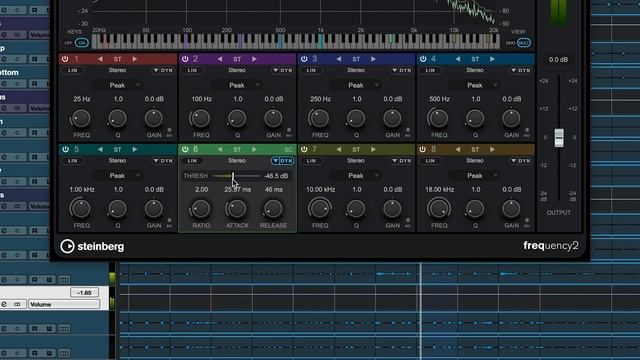
Task: Toggle band 7 power icon
Action: point(304,149)
